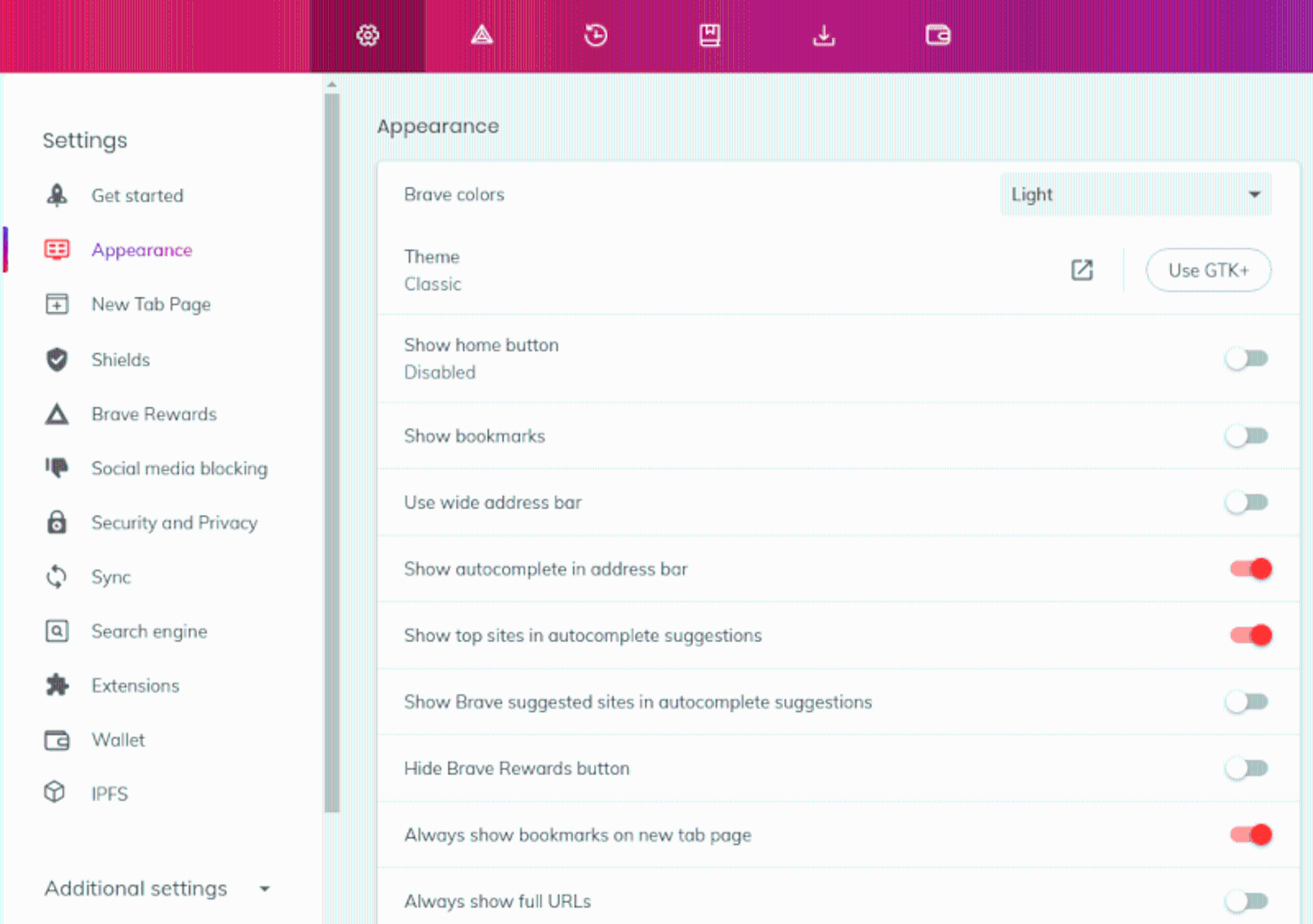Open Shields settings section

coord(121,360)
